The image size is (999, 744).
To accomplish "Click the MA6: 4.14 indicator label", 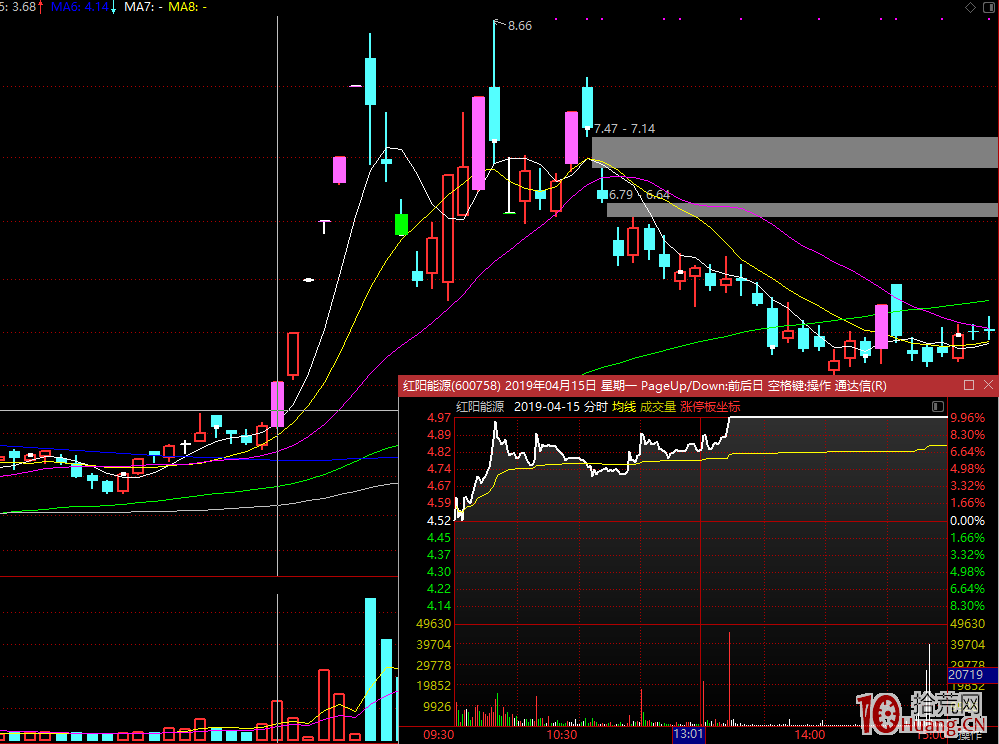I will point(80,7).
